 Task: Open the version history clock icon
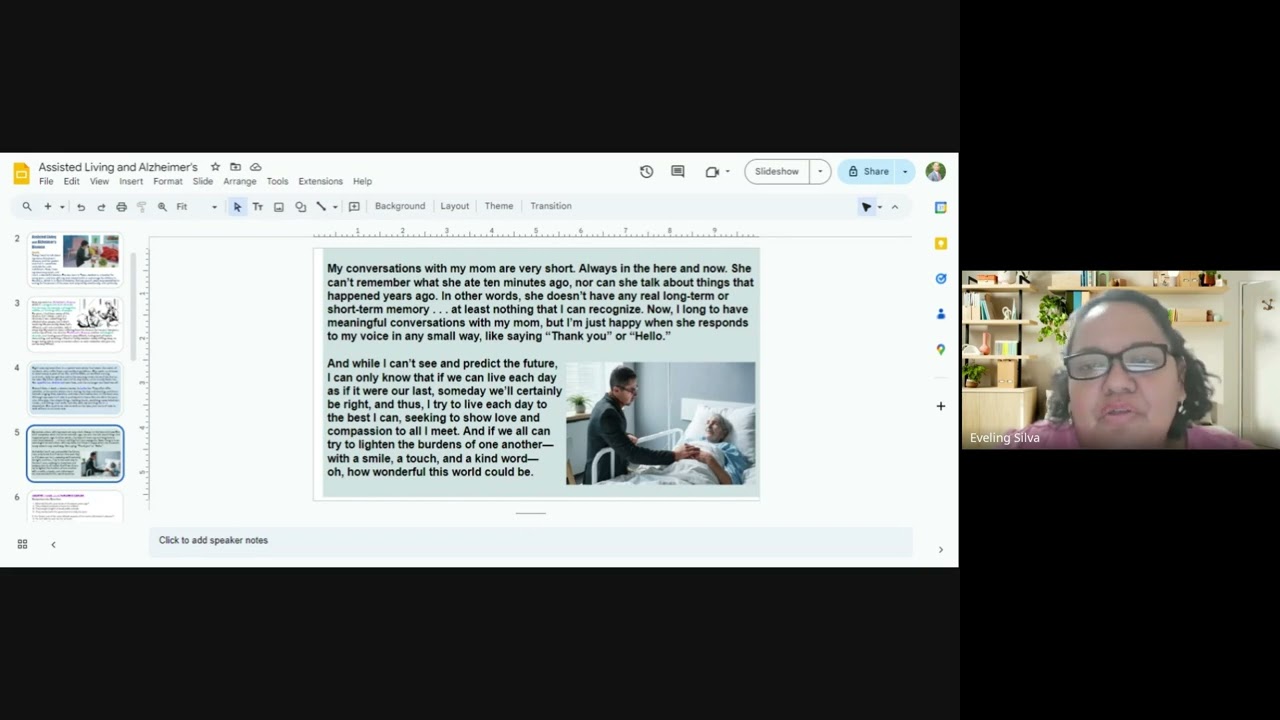pyautogui.click(x=646, y=172)
